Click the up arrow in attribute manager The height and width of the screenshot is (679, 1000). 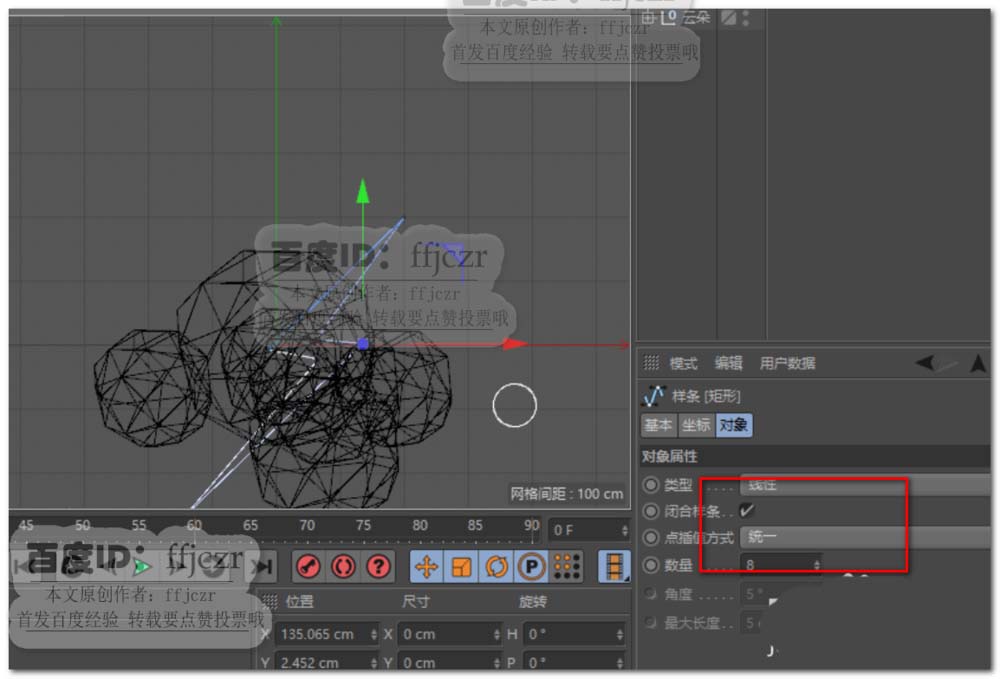[x=978, y=363]
